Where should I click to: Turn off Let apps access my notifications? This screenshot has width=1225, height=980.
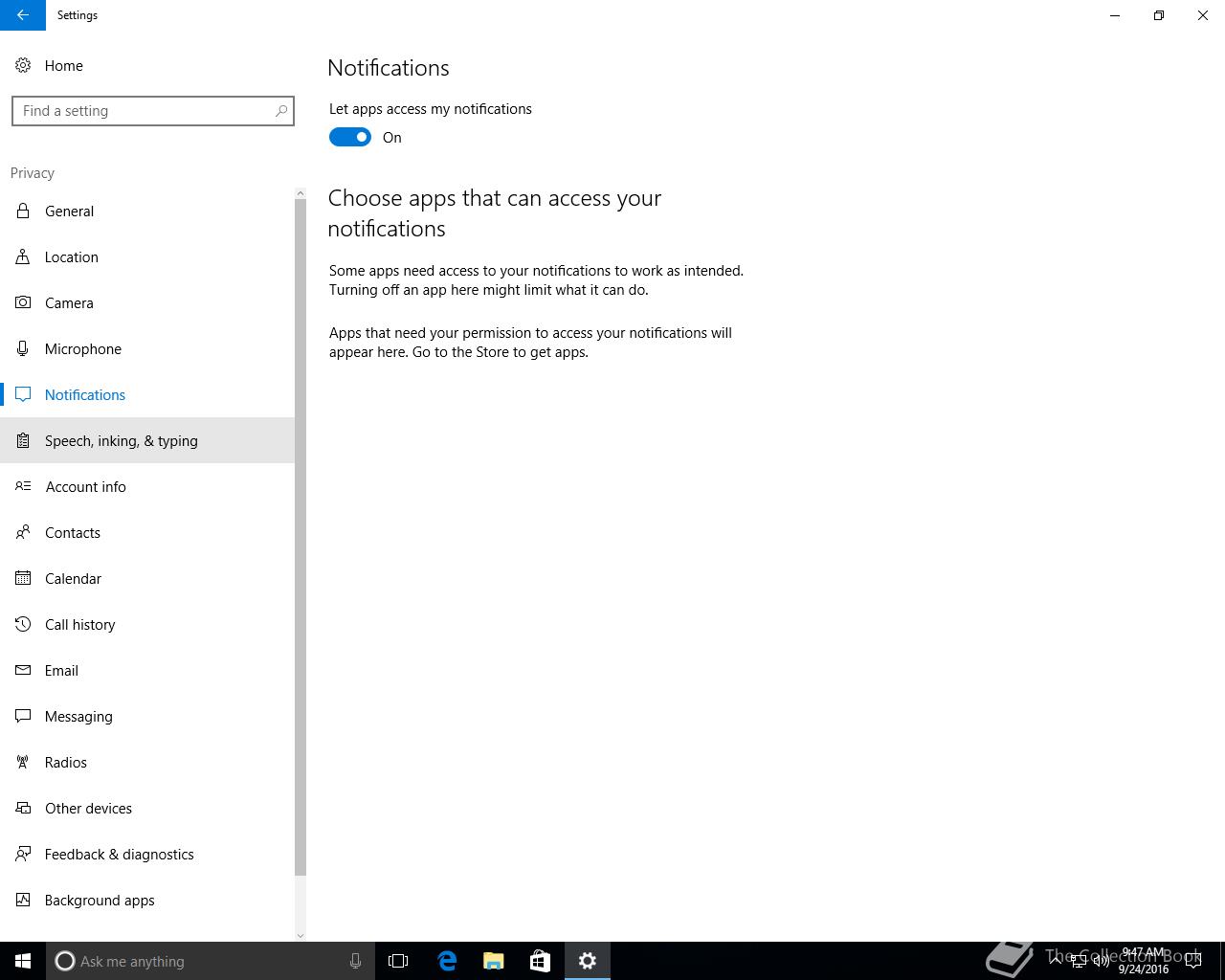350,137
